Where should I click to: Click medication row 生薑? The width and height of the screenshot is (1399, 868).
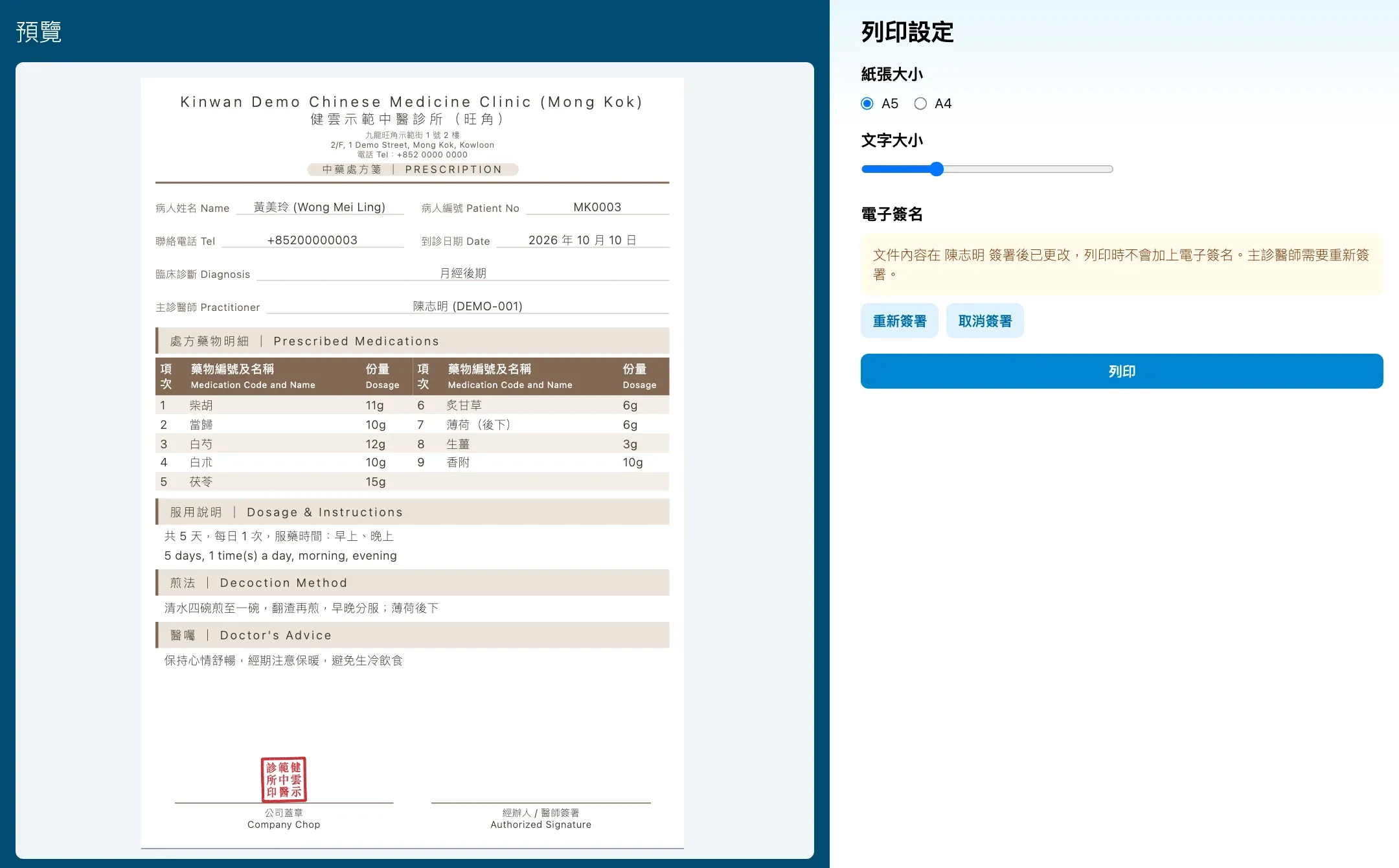[541, 444]
